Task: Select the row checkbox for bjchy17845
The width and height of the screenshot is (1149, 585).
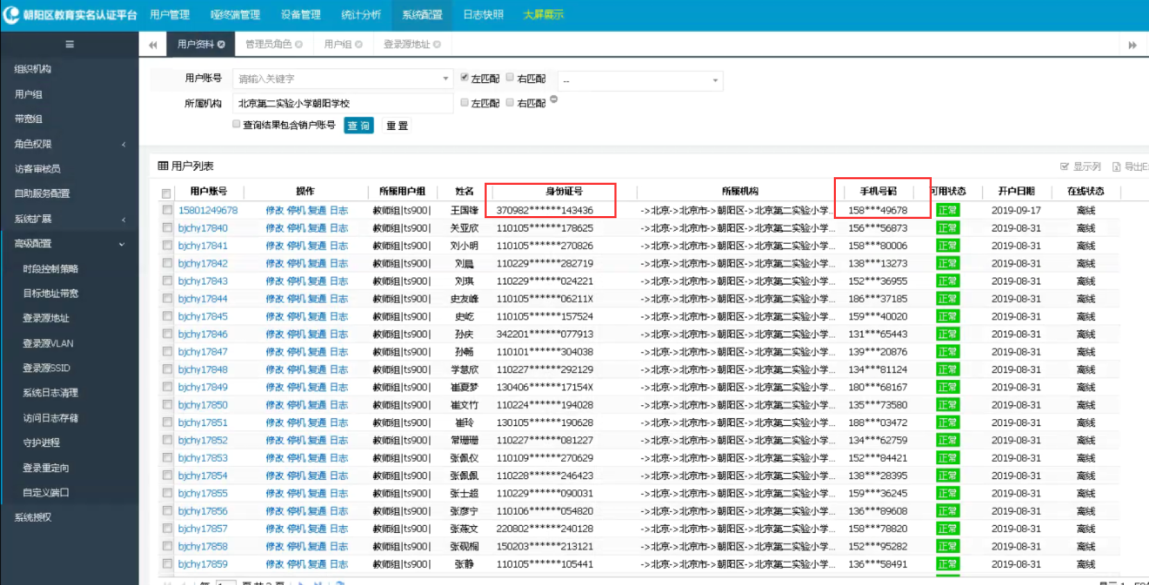Action: tap(168, 317)
